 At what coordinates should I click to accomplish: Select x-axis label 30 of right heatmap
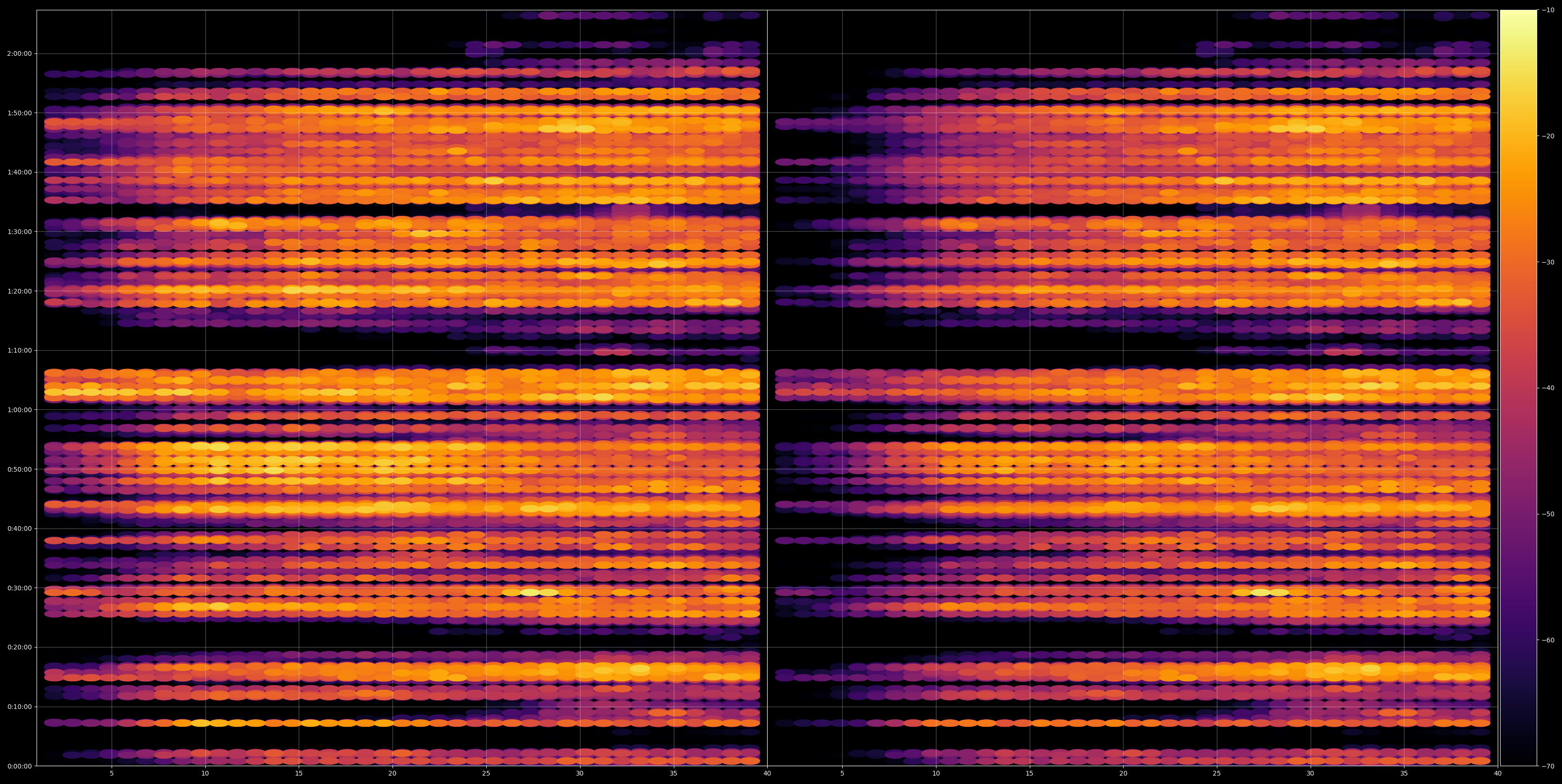coord(1310,774)
